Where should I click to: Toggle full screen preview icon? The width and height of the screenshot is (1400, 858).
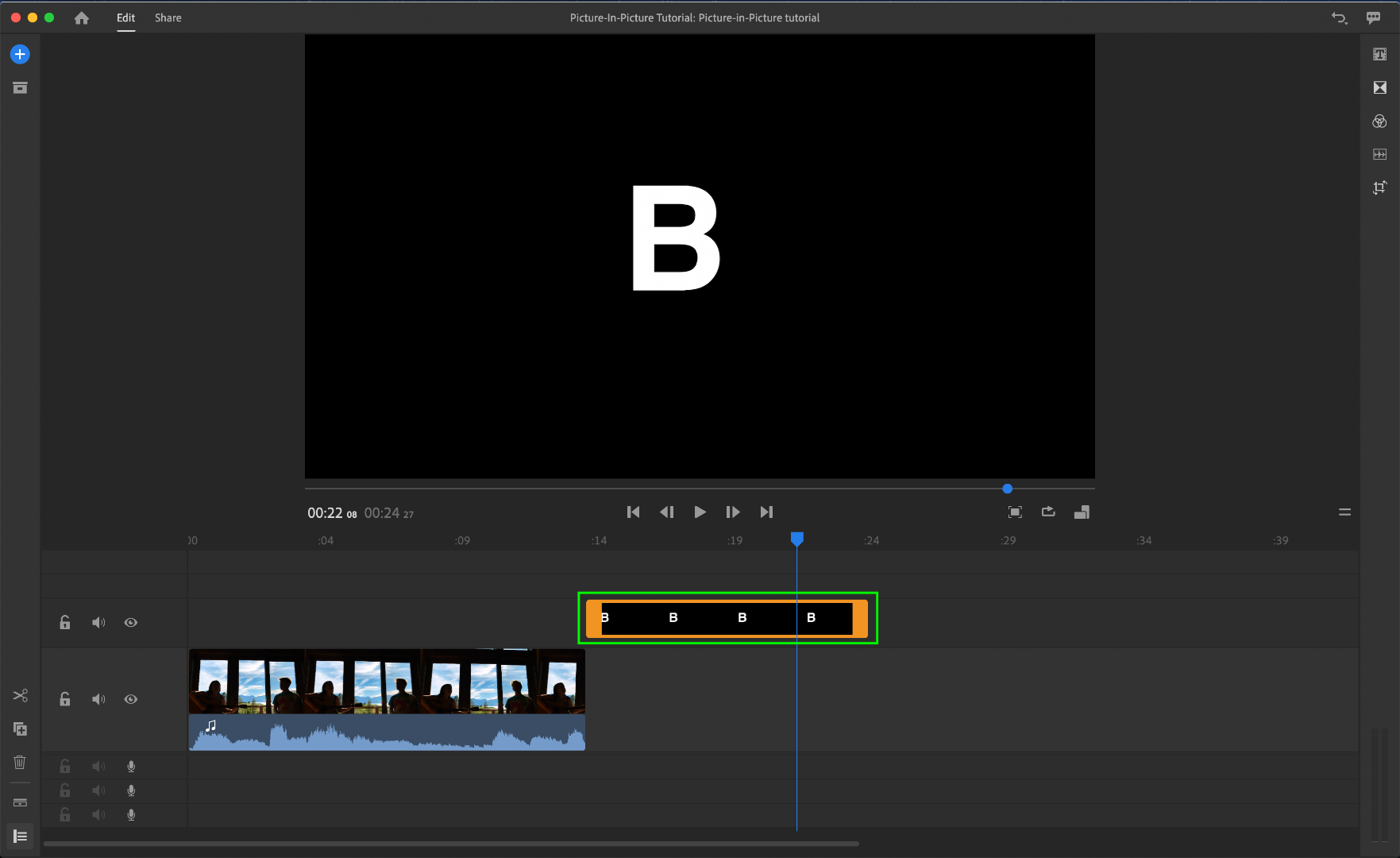pos(1015,512)
